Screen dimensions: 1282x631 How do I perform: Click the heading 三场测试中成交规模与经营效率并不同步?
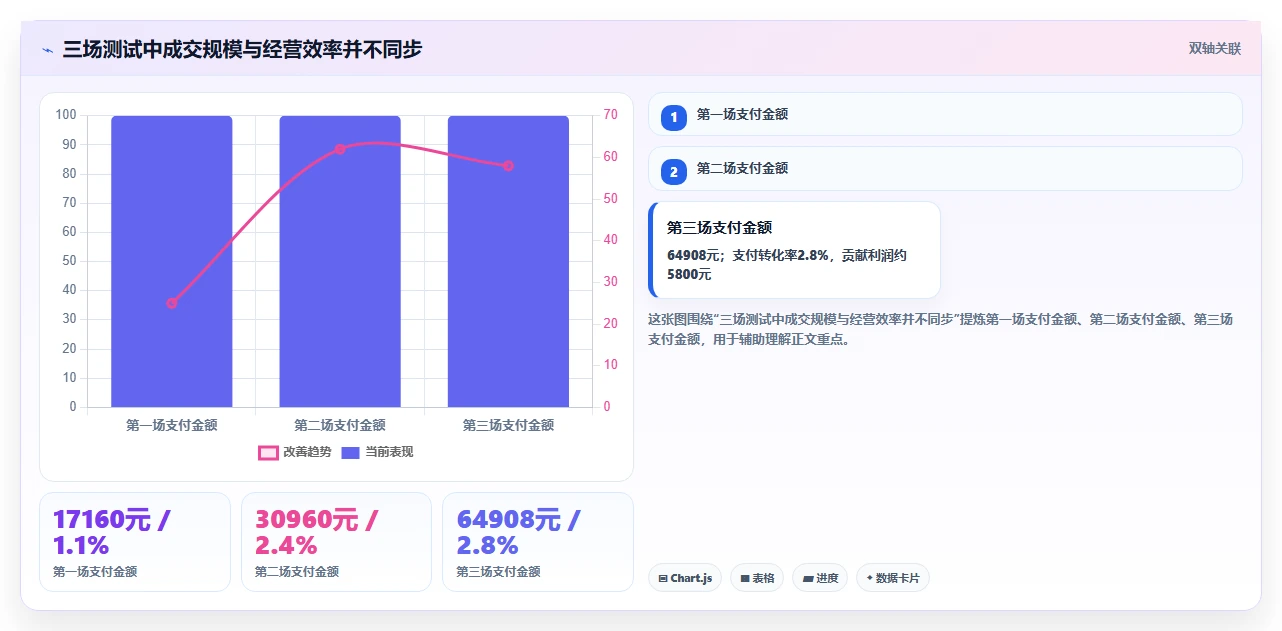click(242, 49)
